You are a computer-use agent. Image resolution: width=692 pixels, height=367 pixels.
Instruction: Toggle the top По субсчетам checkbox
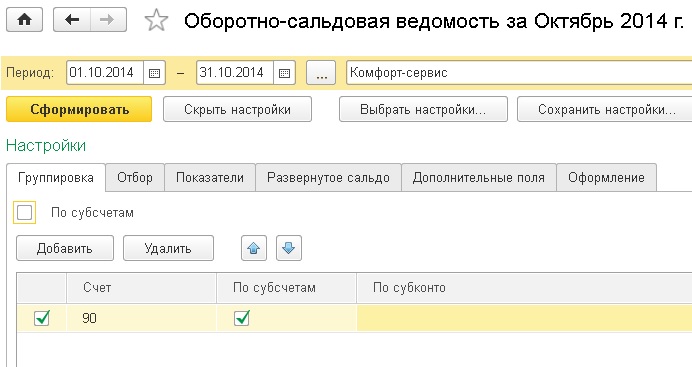pos(24,213)
